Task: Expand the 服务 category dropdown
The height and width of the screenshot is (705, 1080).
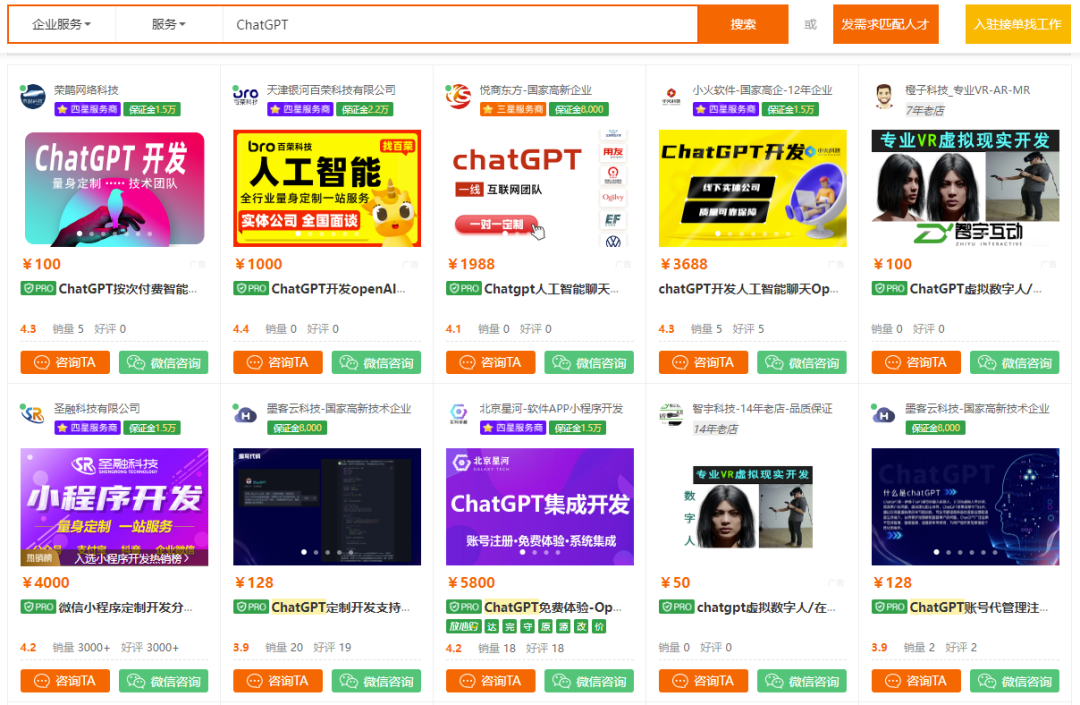Action: coord(168,25)
